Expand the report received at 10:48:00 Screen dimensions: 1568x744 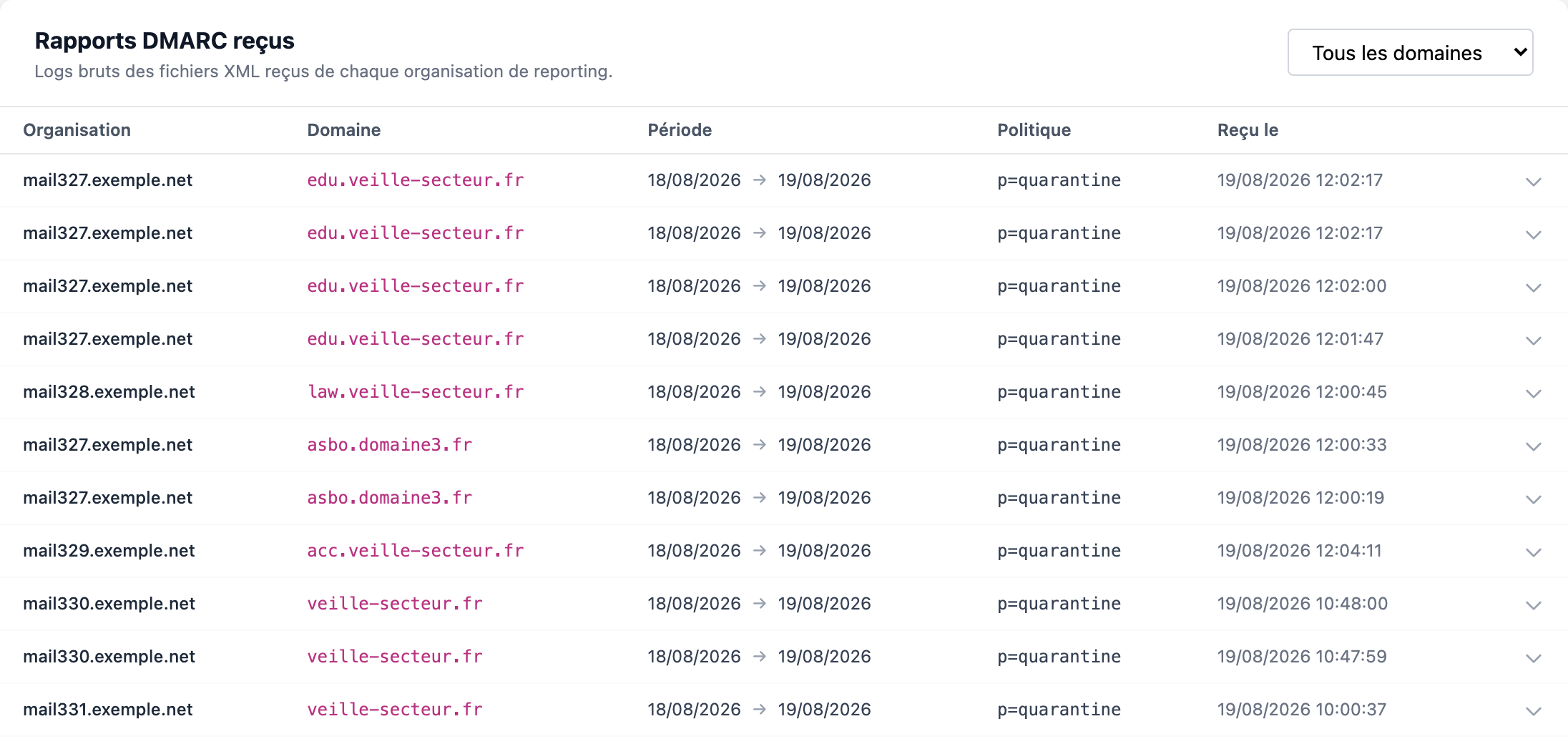pos(1533,604)
